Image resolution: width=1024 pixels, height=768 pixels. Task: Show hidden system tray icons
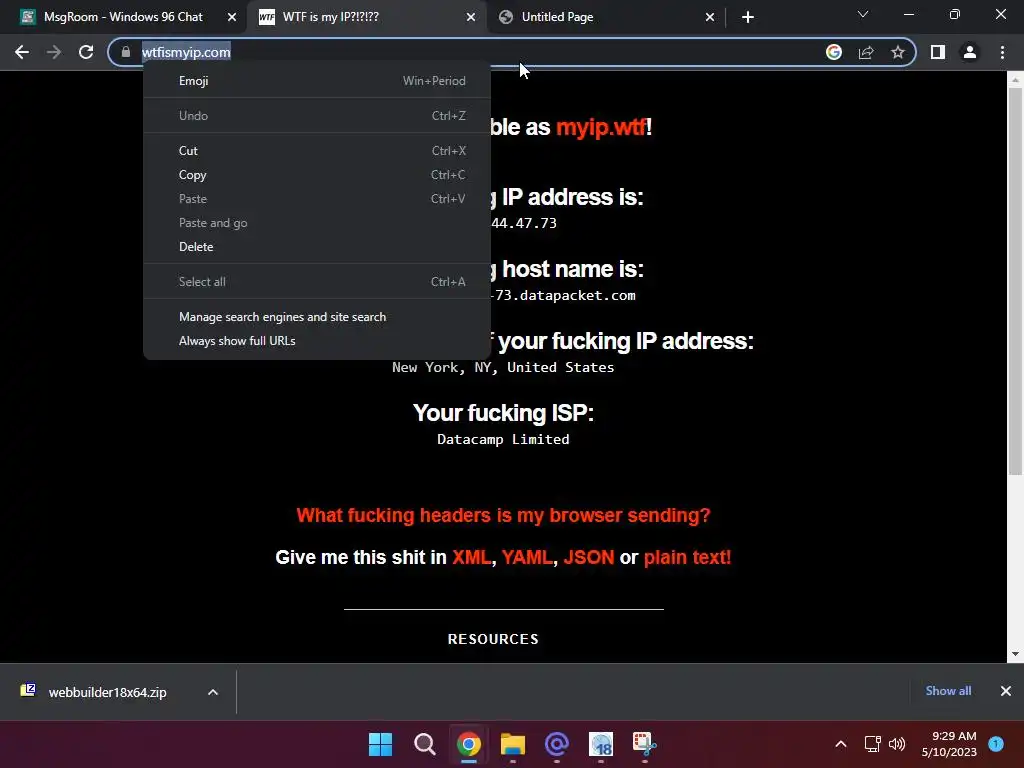pyautogui.click(x=841, y=744)
